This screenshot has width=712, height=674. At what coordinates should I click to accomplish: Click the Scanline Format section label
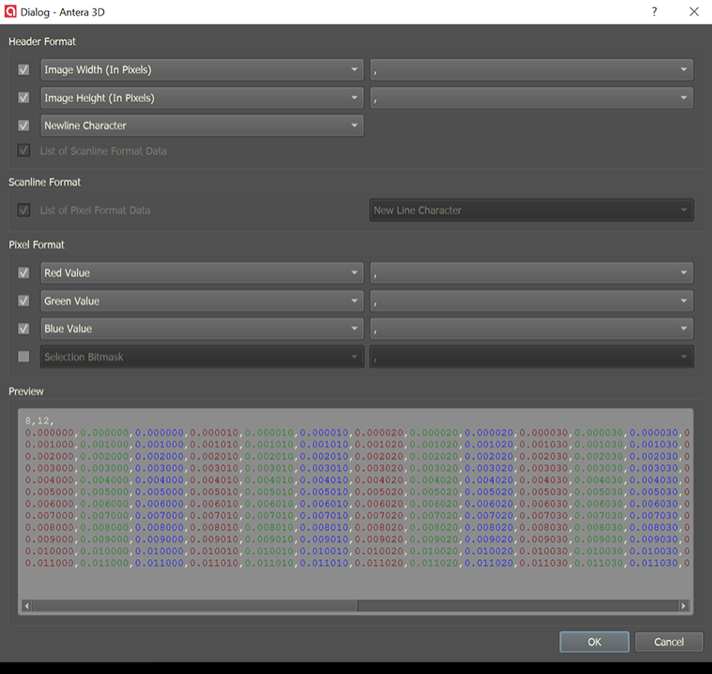pyautogui.click(x=44, y=182)
